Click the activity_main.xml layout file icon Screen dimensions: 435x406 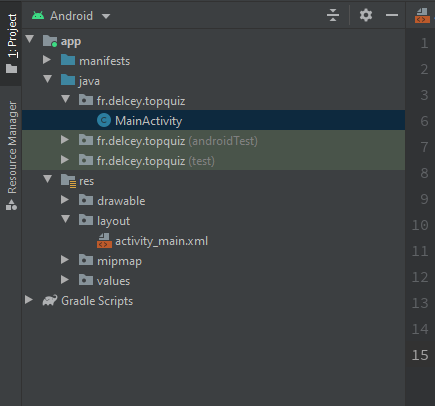(x=104, y=240)
